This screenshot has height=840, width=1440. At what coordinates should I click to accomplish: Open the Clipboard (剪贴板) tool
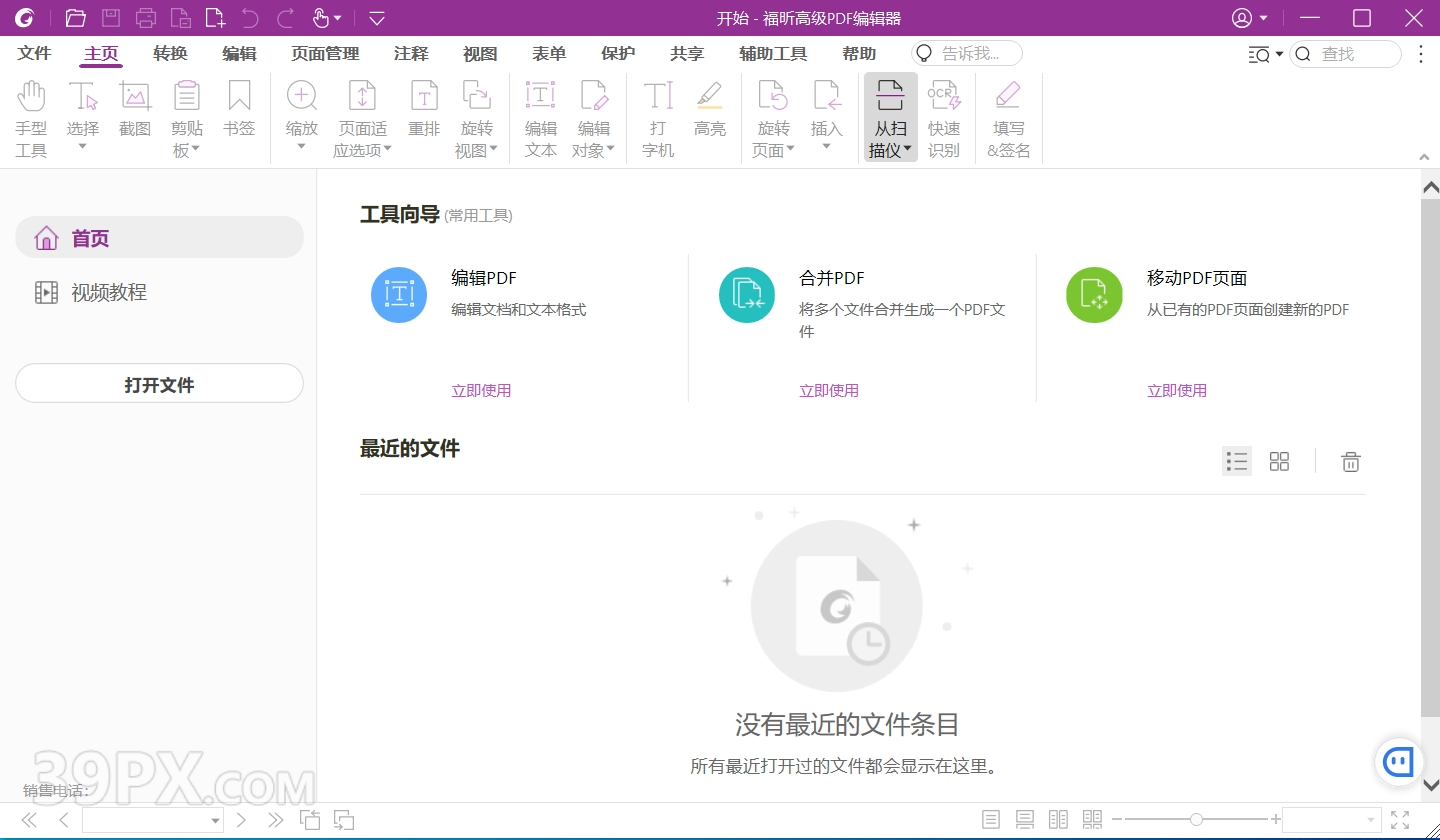coord(187,119)
